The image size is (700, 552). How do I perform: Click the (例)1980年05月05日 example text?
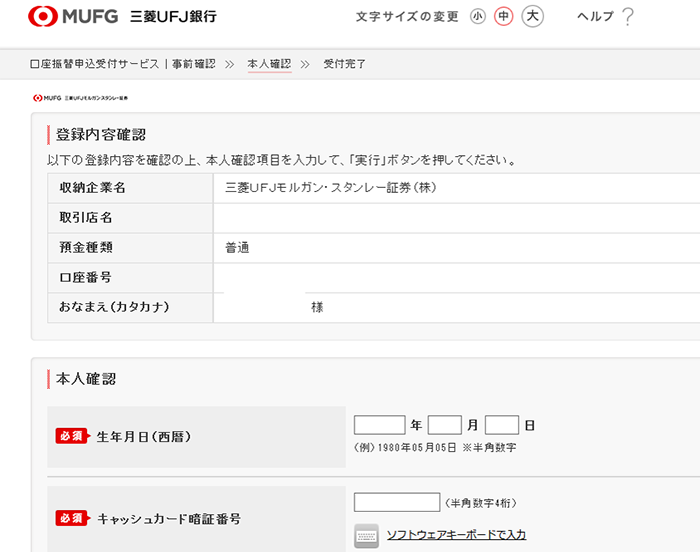(x=405, y=447)
